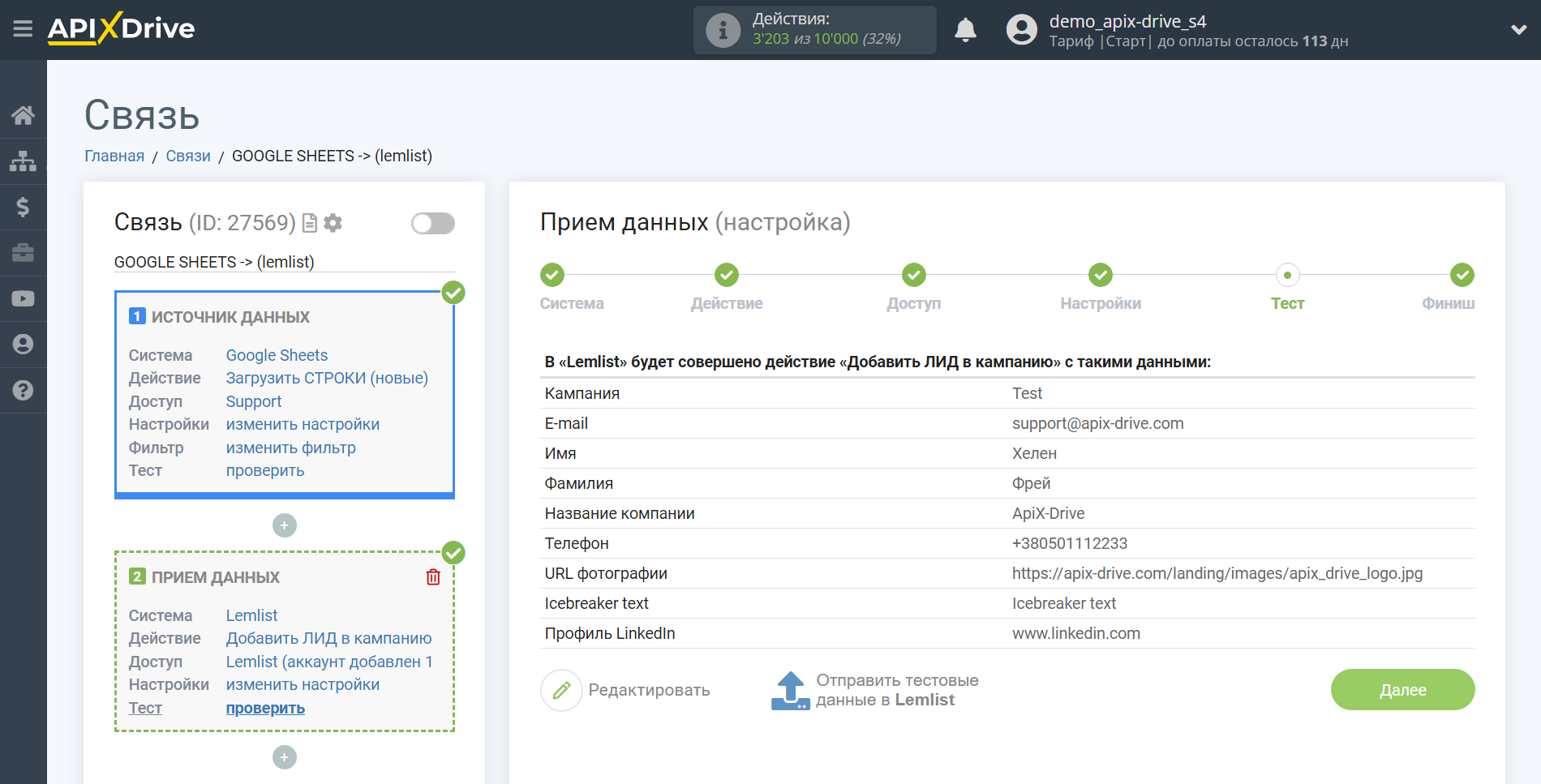Click the actions usage counter 3'203
Viewport: 1541px width, 784px height.
point(770,39)
